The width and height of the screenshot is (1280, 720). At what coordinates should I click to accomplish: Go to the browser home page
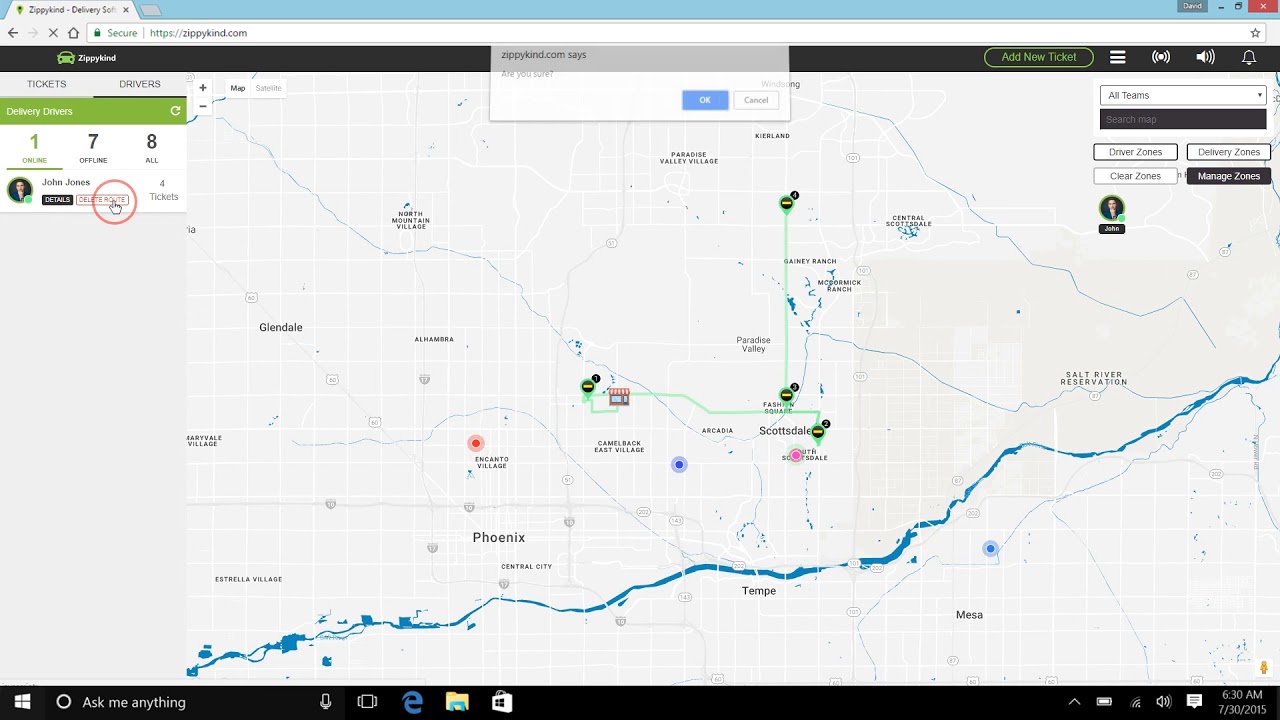pyautogui.click(x=73, y=33)
